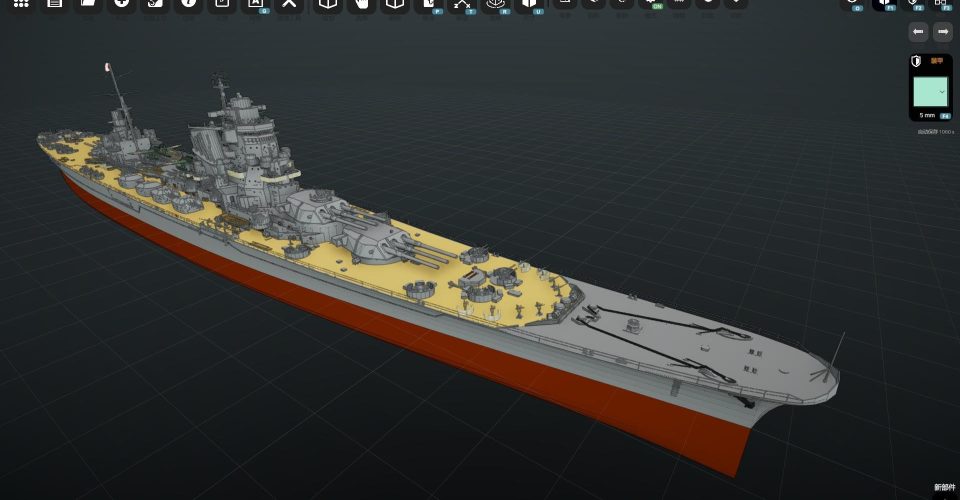Click the 5 mm armor thickness value
The width and height of the screenshot is (960, 500).
coord(926,116)
